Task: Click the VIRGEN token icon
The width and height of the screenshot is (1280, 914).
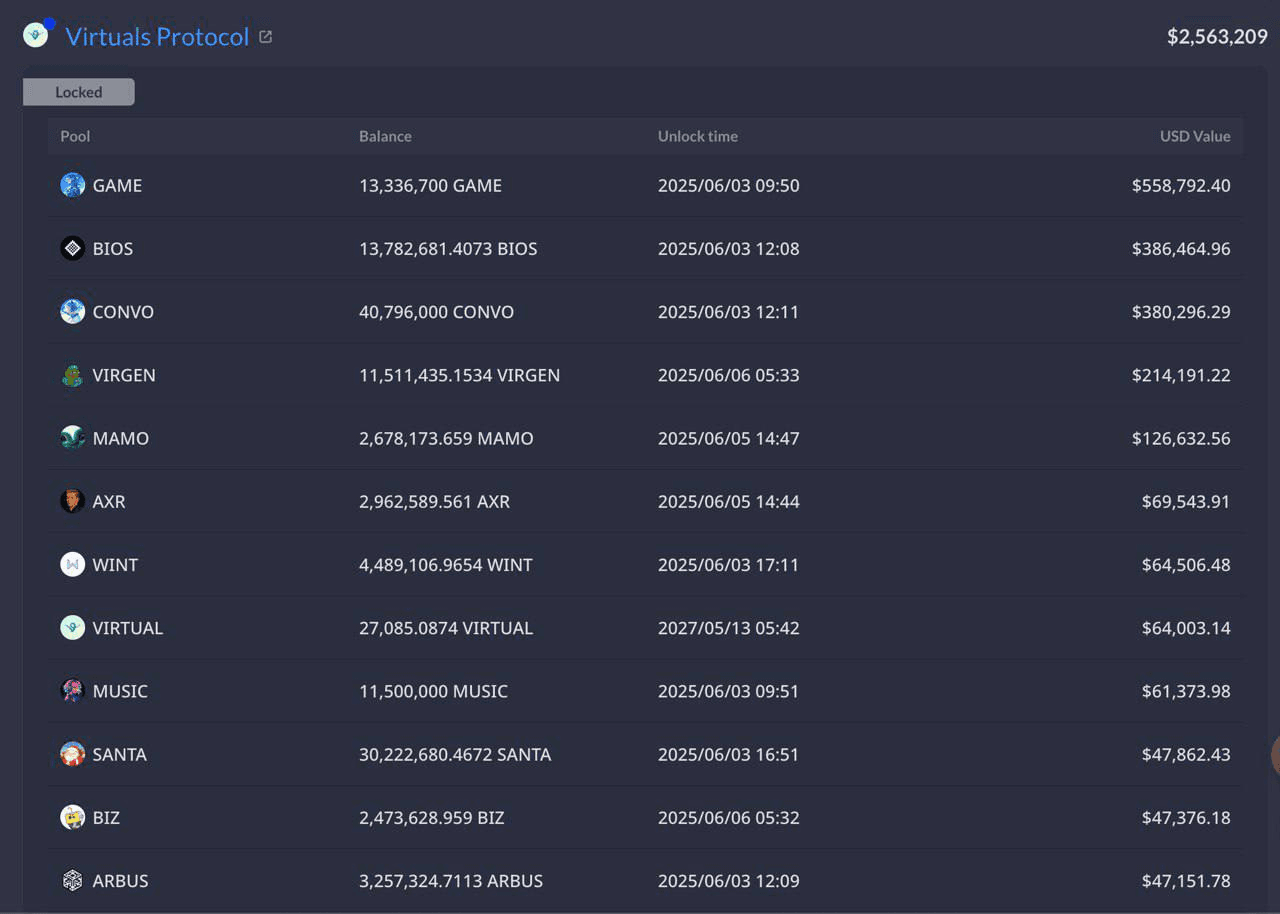Action: (72, 375)
